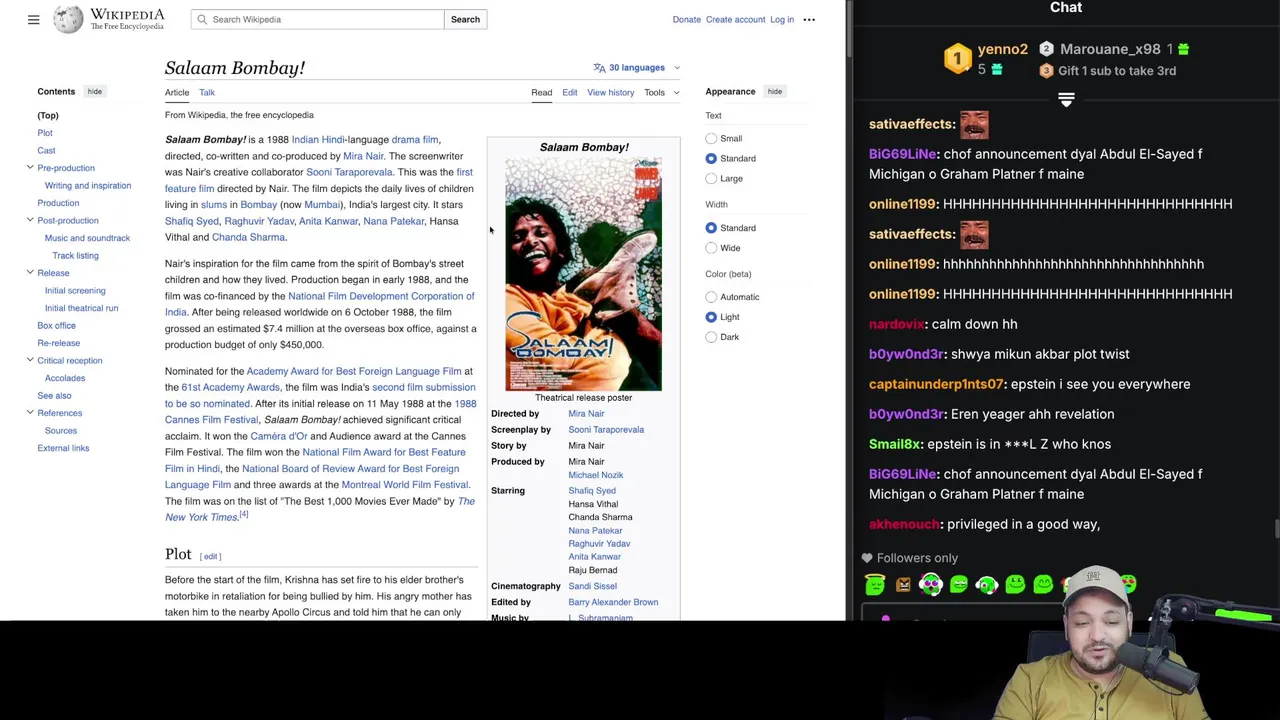Viewport: 1280px width, 720px height.
Task: Jump to Box office in contents
Action: [56, 325]
